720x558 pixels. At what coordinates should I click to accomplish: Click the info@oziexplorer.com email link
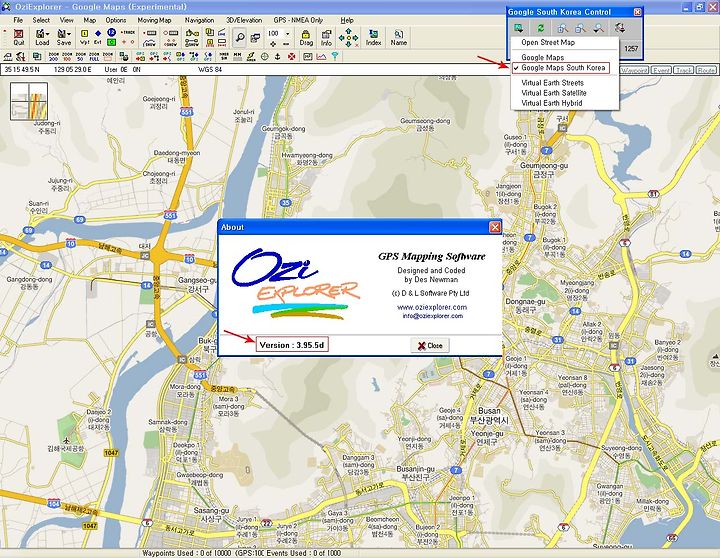click(x=433, y=316)
